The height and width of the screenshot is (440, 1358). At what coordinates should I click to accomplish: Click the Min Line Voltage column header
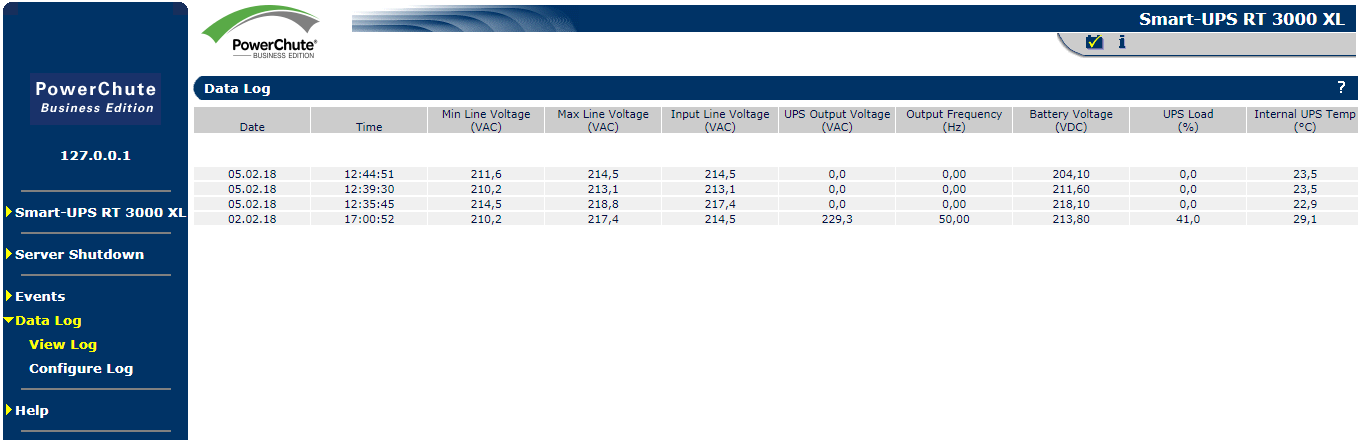pos(486,120)
